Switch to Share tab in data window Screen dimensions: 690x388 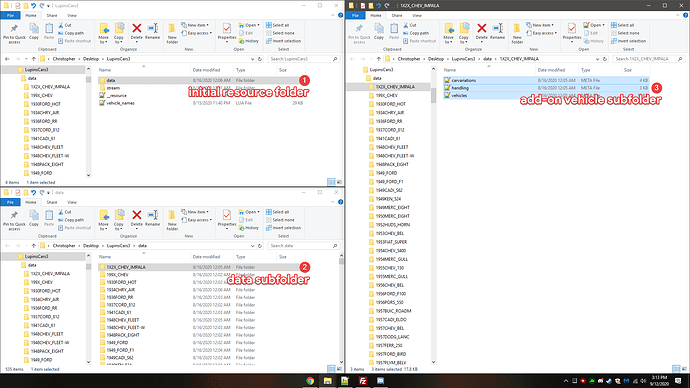(x=52, y=202)
